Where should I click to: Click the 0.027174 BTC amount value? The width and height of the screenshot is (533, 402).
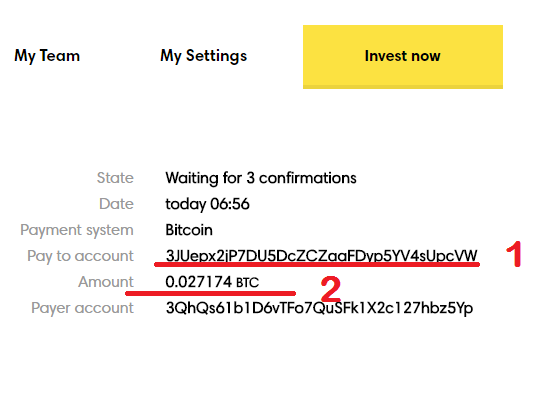[212, 282]
